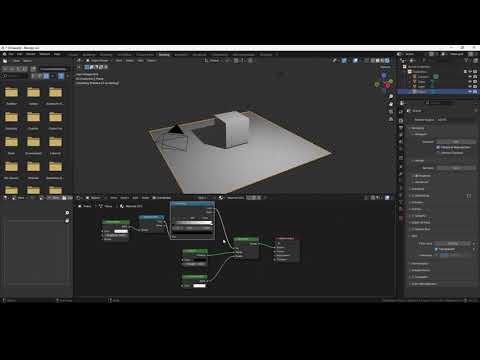
Task: Click Material breadcrumb in node editor
Action: coord(132,206)
